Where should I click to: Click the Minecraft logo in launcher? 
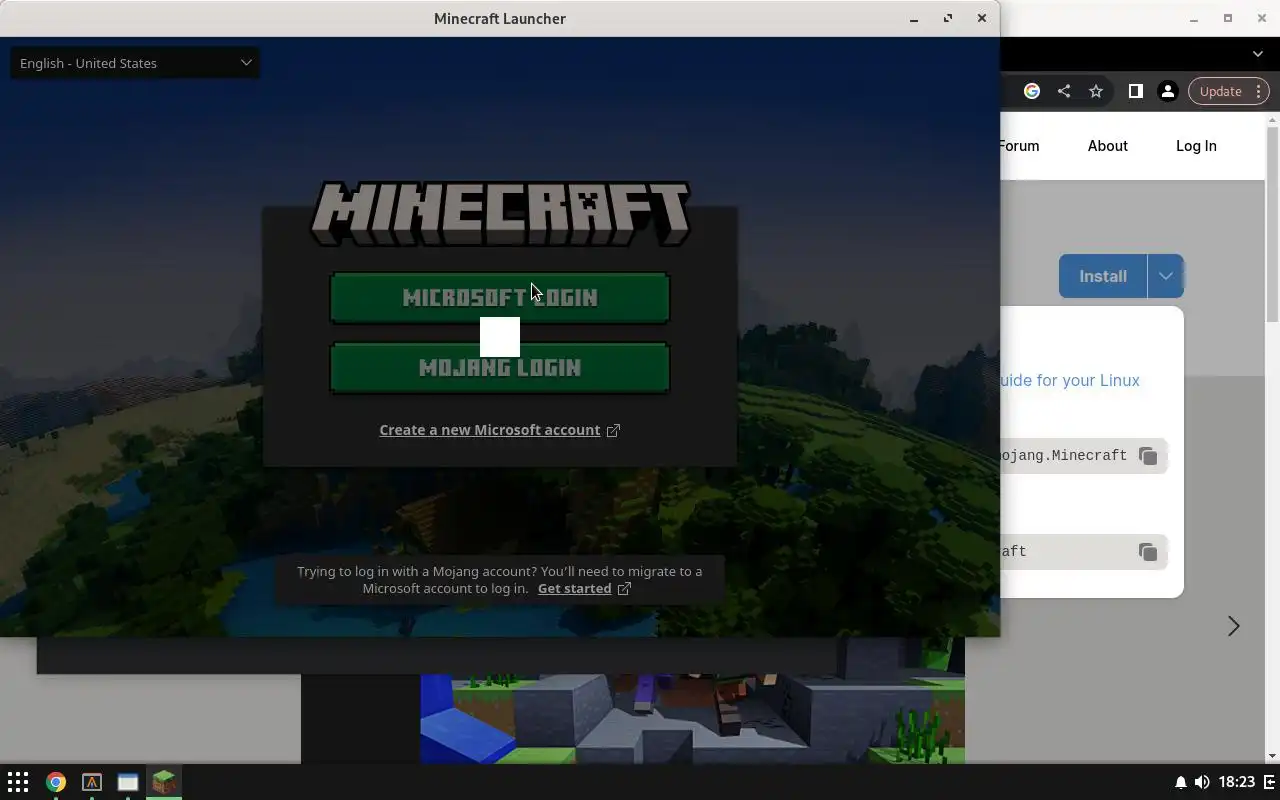(x=500, y=213)
